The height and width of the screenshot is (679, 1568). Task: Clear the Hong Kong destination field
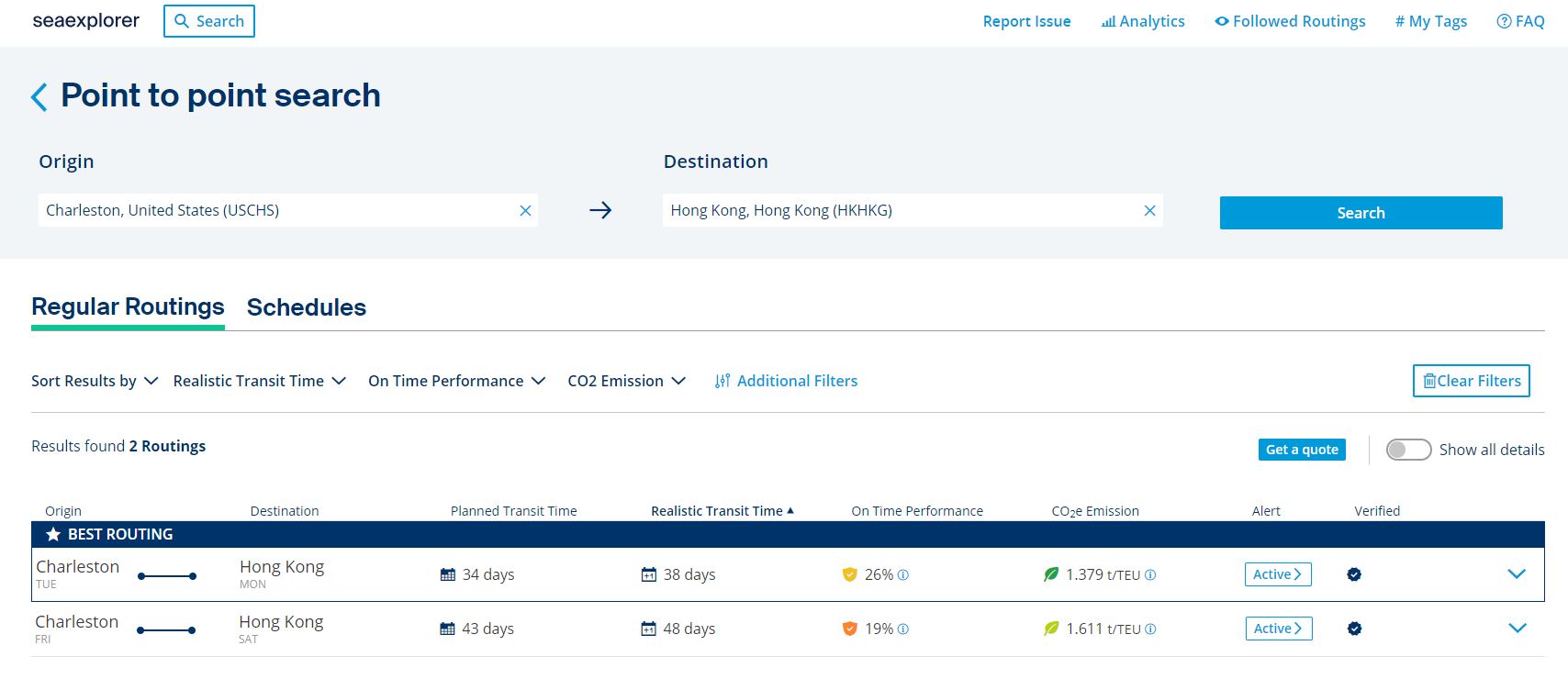(1148, 210)
